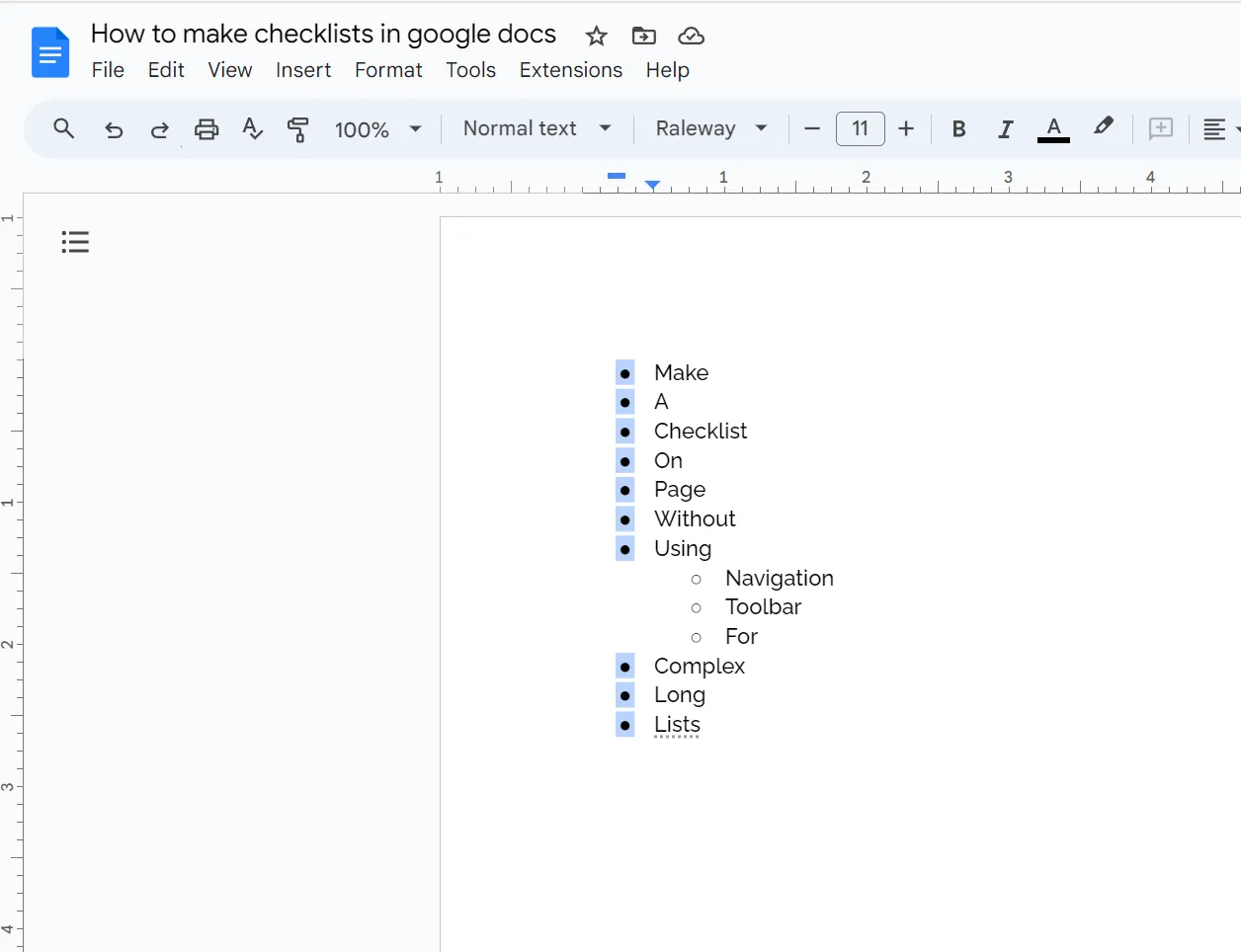Star this document

point(596,36)
